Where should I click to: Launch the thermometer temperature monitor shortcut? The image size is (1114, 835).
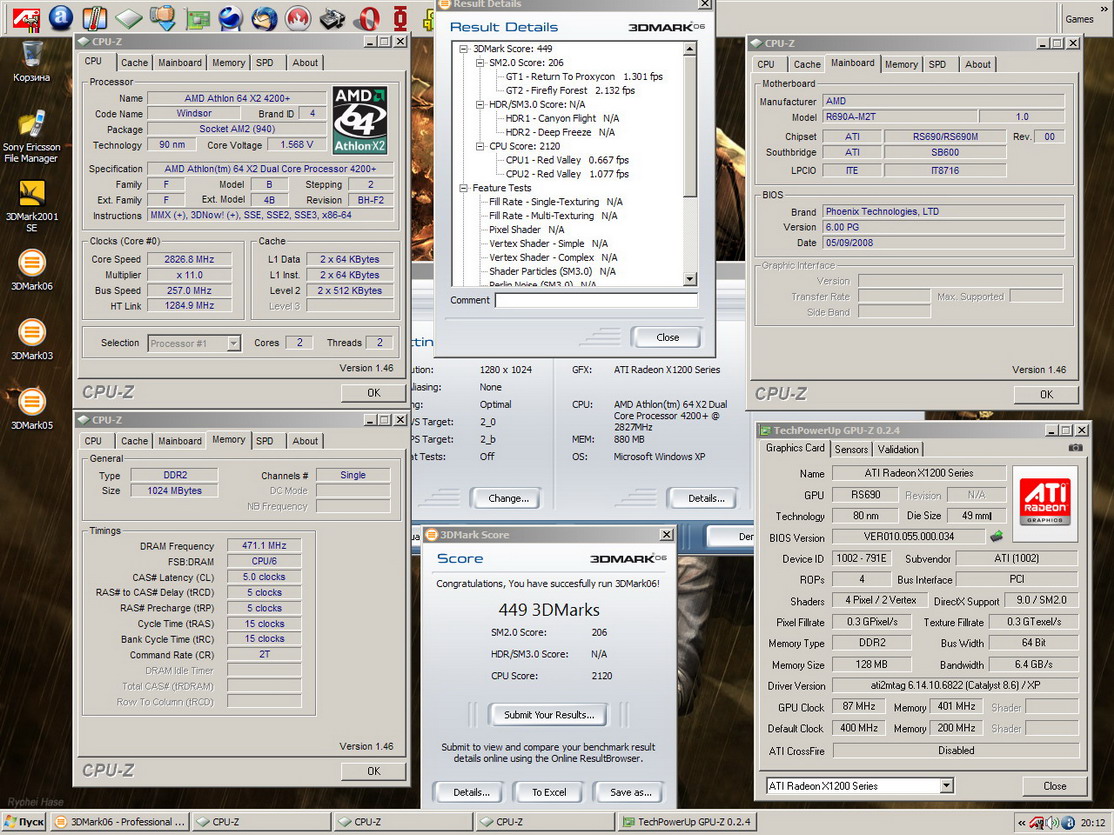[x=94, y=18]
